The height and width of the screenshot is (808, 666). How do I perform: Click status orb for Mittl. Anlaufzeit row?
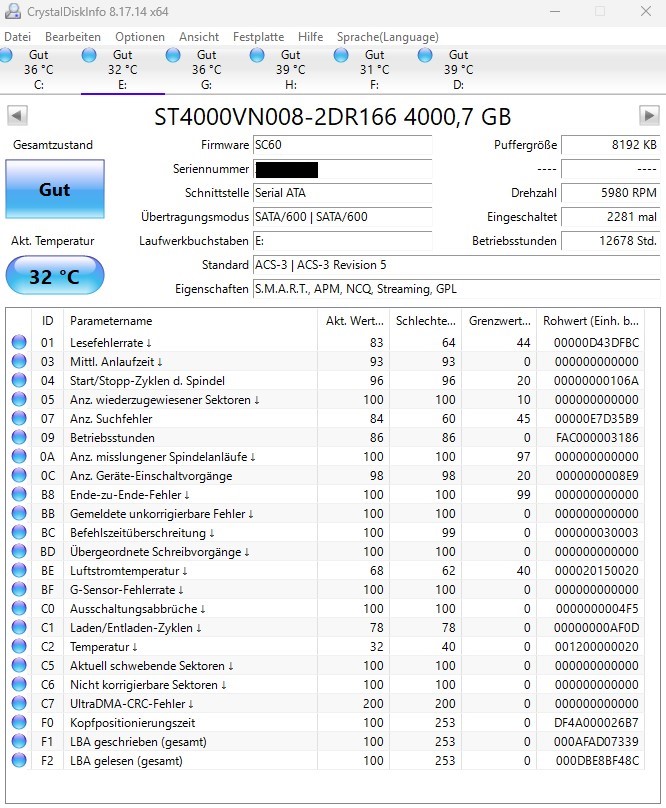tap(19, 361)
